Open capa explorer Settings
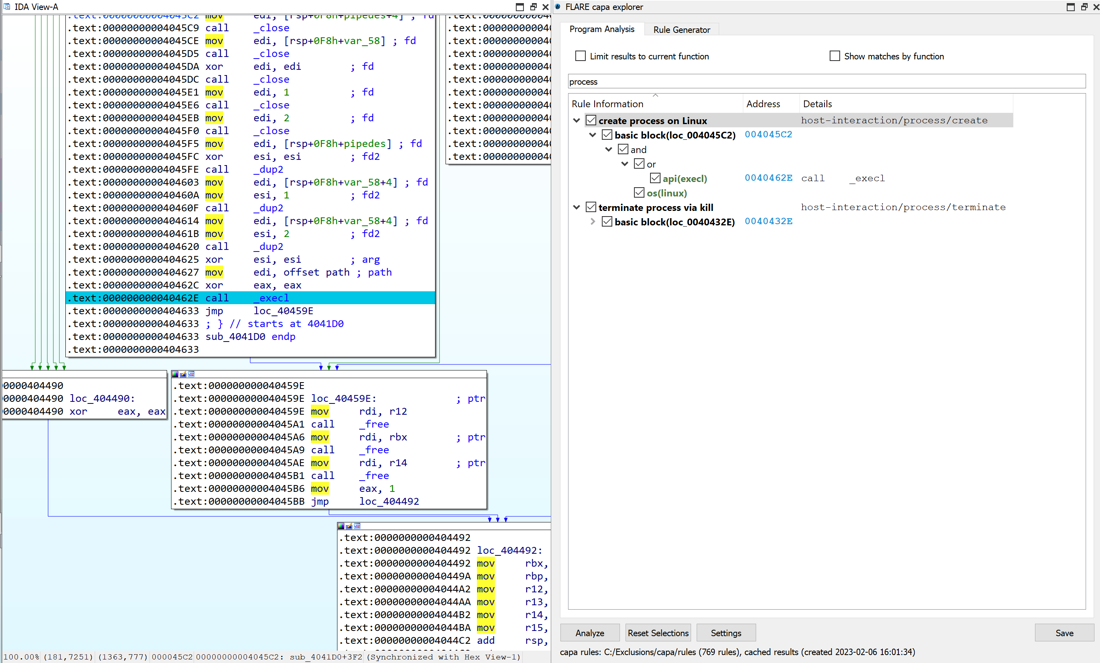 pyautogui.click(x=725, y=633)
